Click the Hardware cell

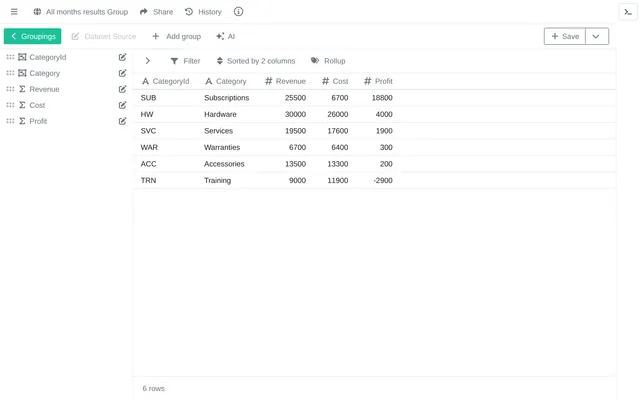click(x=220, y=114)
